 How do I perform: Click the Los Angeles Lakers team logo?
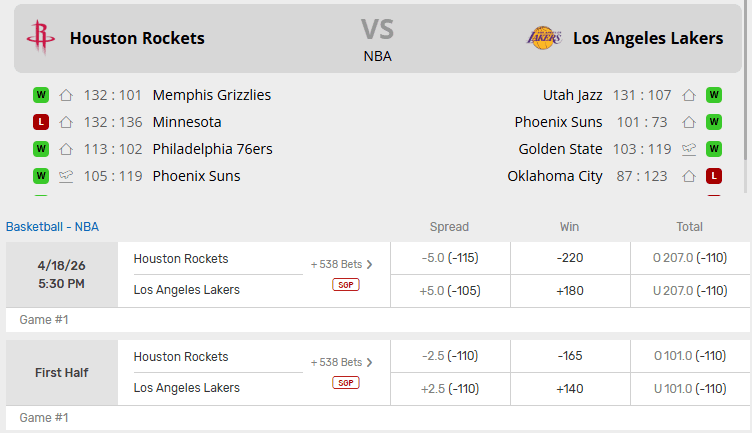(544, 38)
